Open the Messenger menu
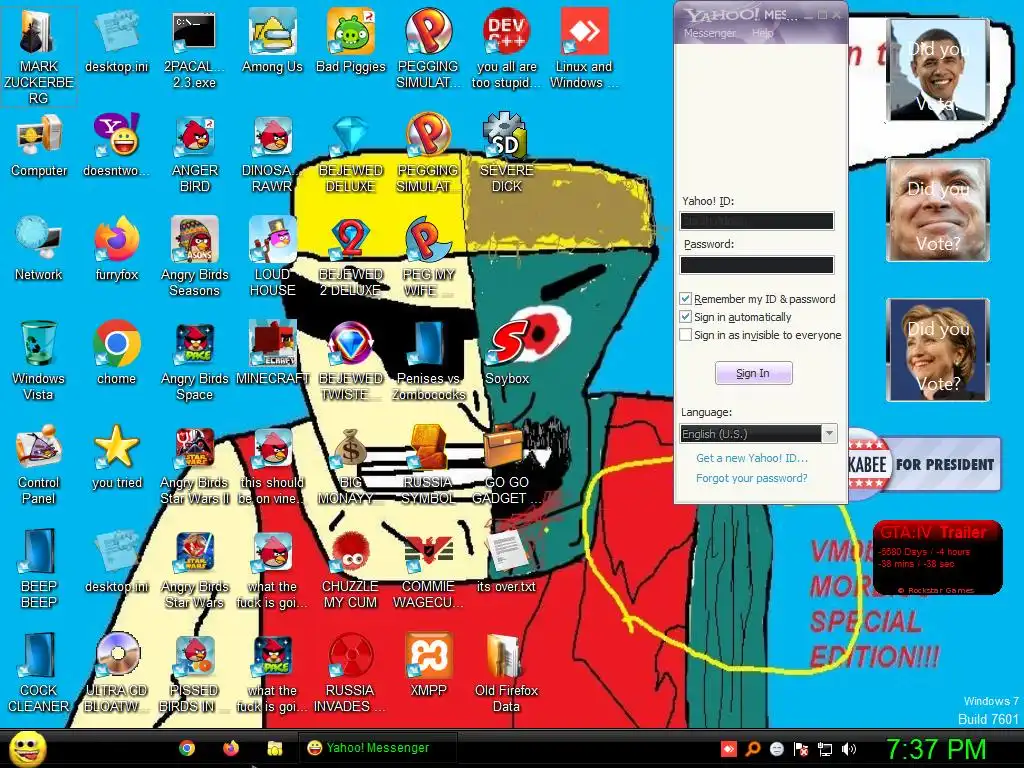The width and height of the screenshot is (1024, 768). [x=710, y=33]
